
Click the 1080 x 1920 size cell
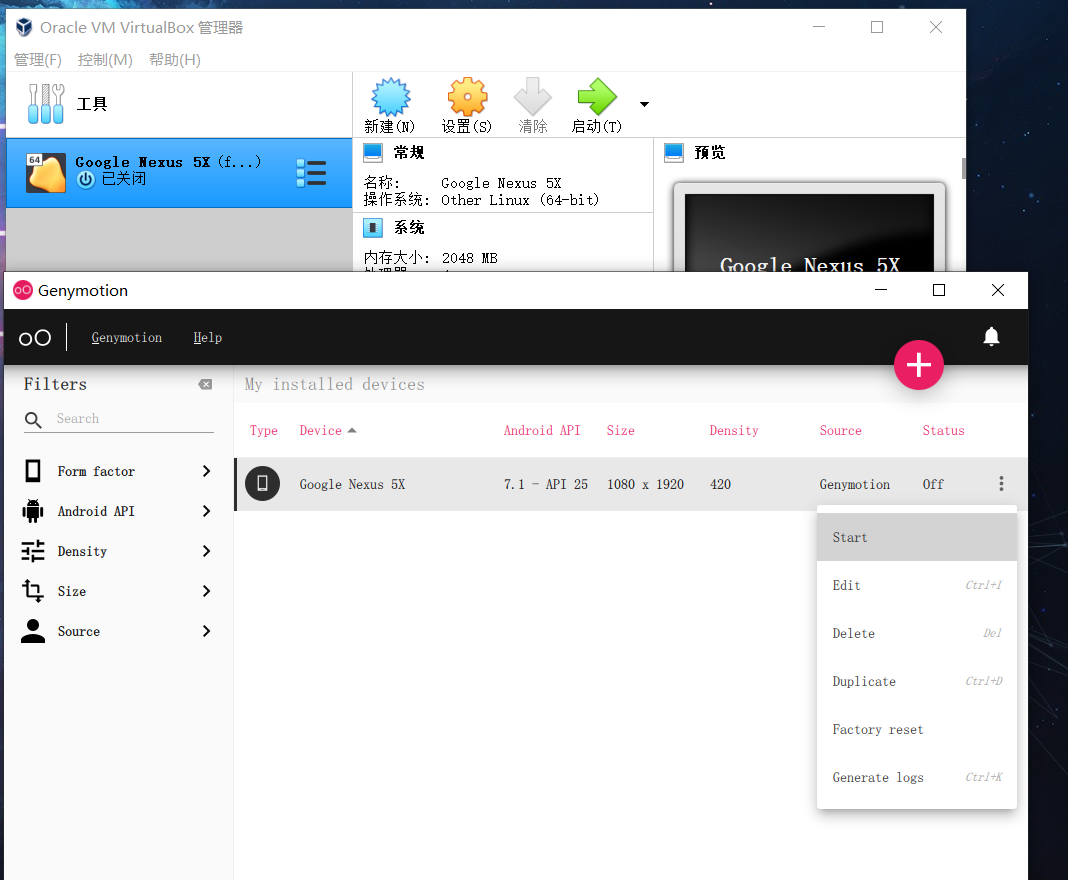click(646, 484)
